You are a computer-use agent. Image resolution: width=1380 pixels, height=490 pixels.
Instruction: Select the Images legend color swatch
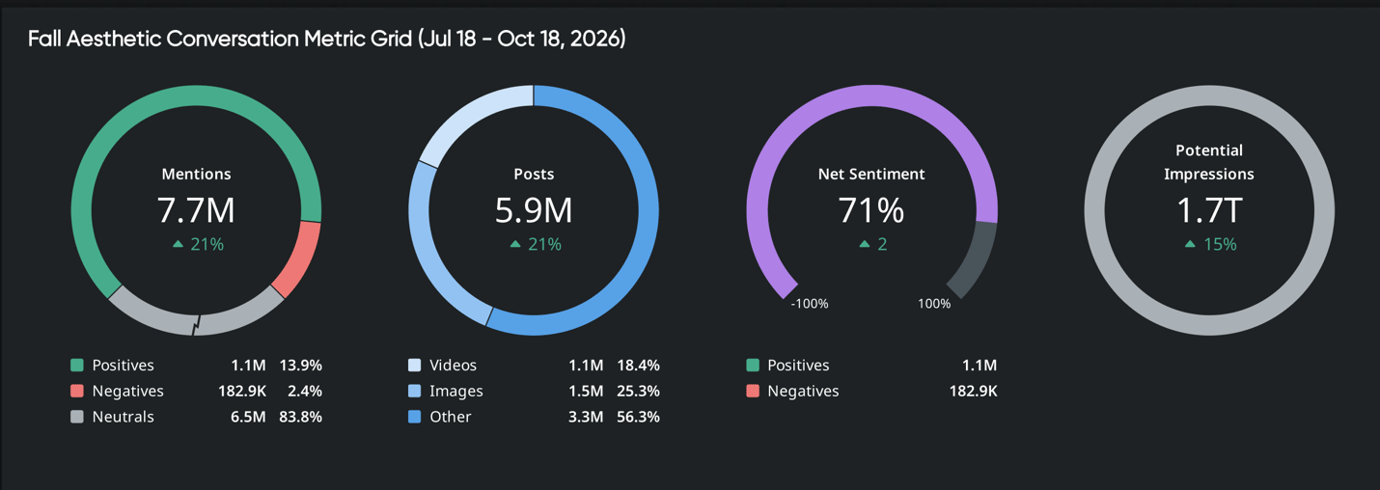(x=415, y=391)
